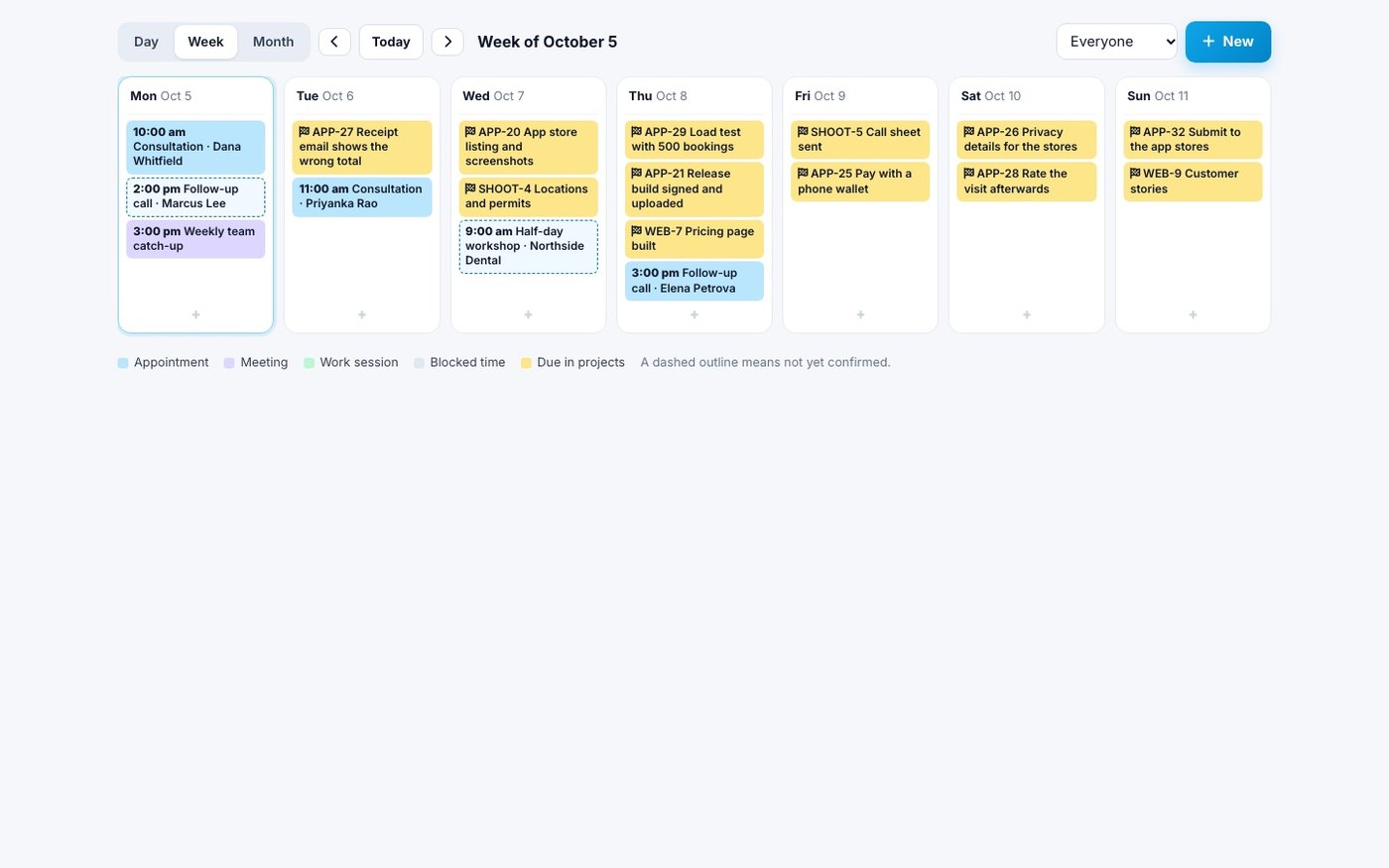This screenshot has width=1389, height=868.
Task: Open WEB-7 Pricing page built
Action: [x=694, y=239]
